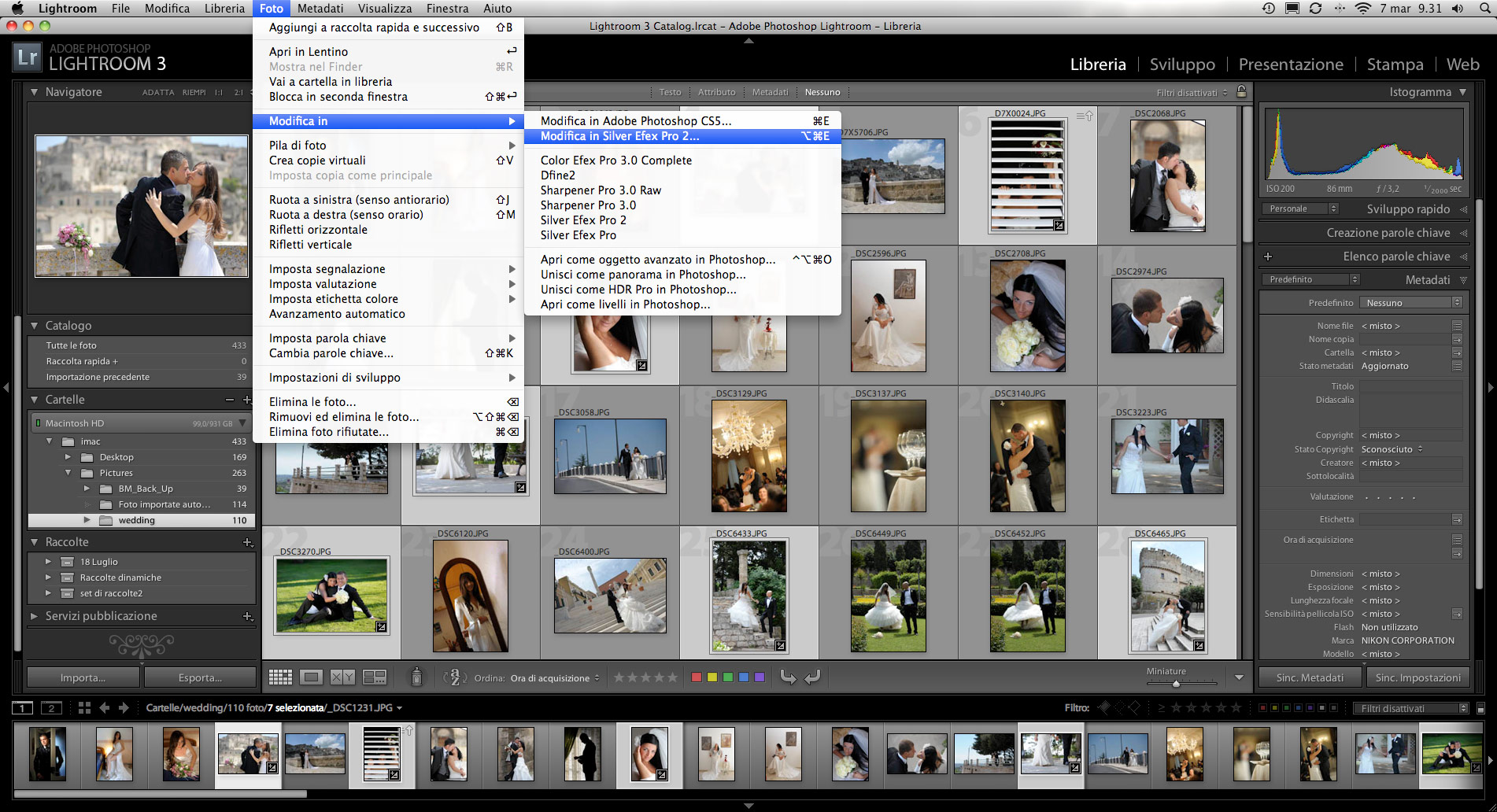The height and width of the screenshot is (812, 1497).
Task: Toggle the yellow color label in the toolbar
Action: 712,677
